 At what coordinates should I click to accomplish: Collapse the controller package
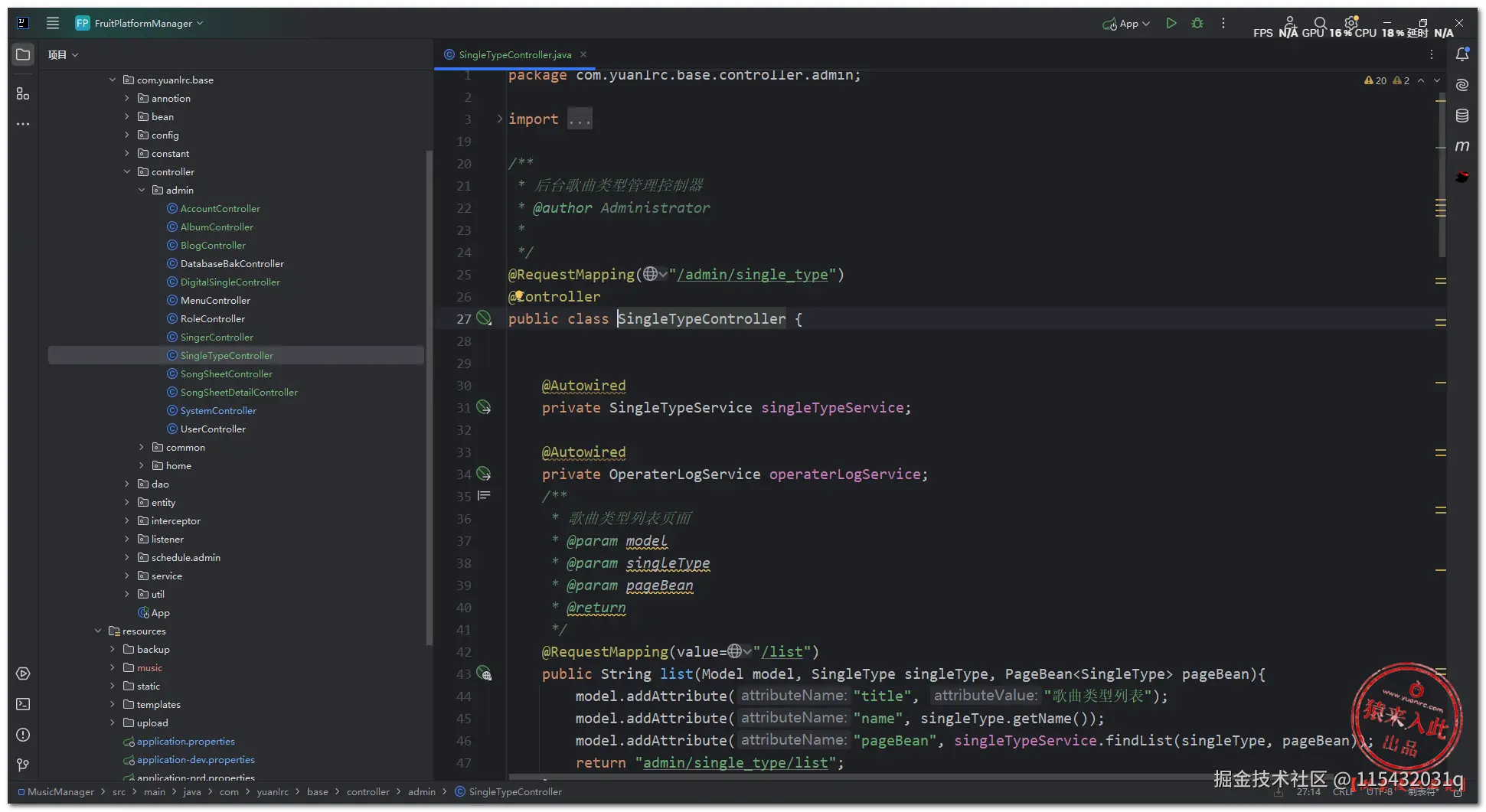127,171
